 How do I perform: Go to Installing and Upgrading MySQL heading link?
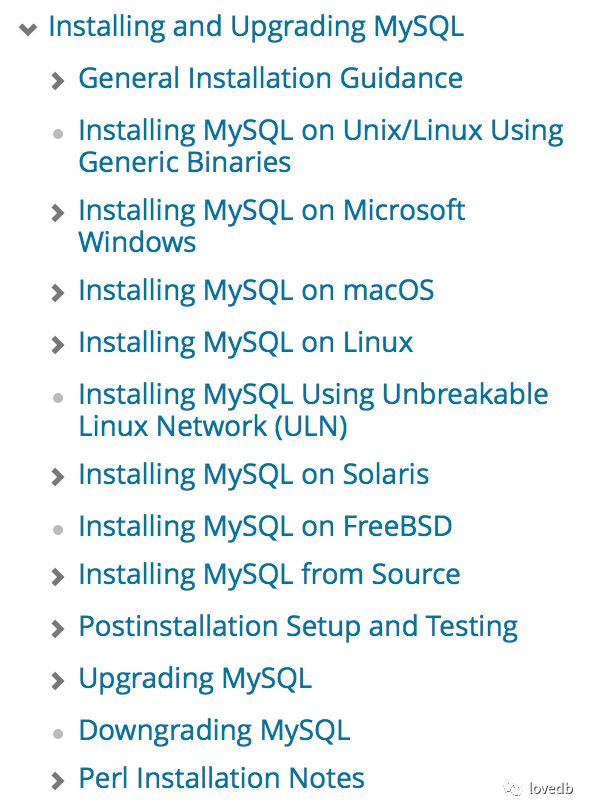(x=256, y=27)
